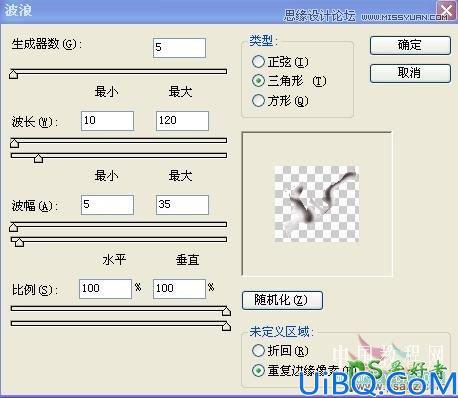
Task: Close the 波浪 dialog with X button
Action: (x=446, y=11)
